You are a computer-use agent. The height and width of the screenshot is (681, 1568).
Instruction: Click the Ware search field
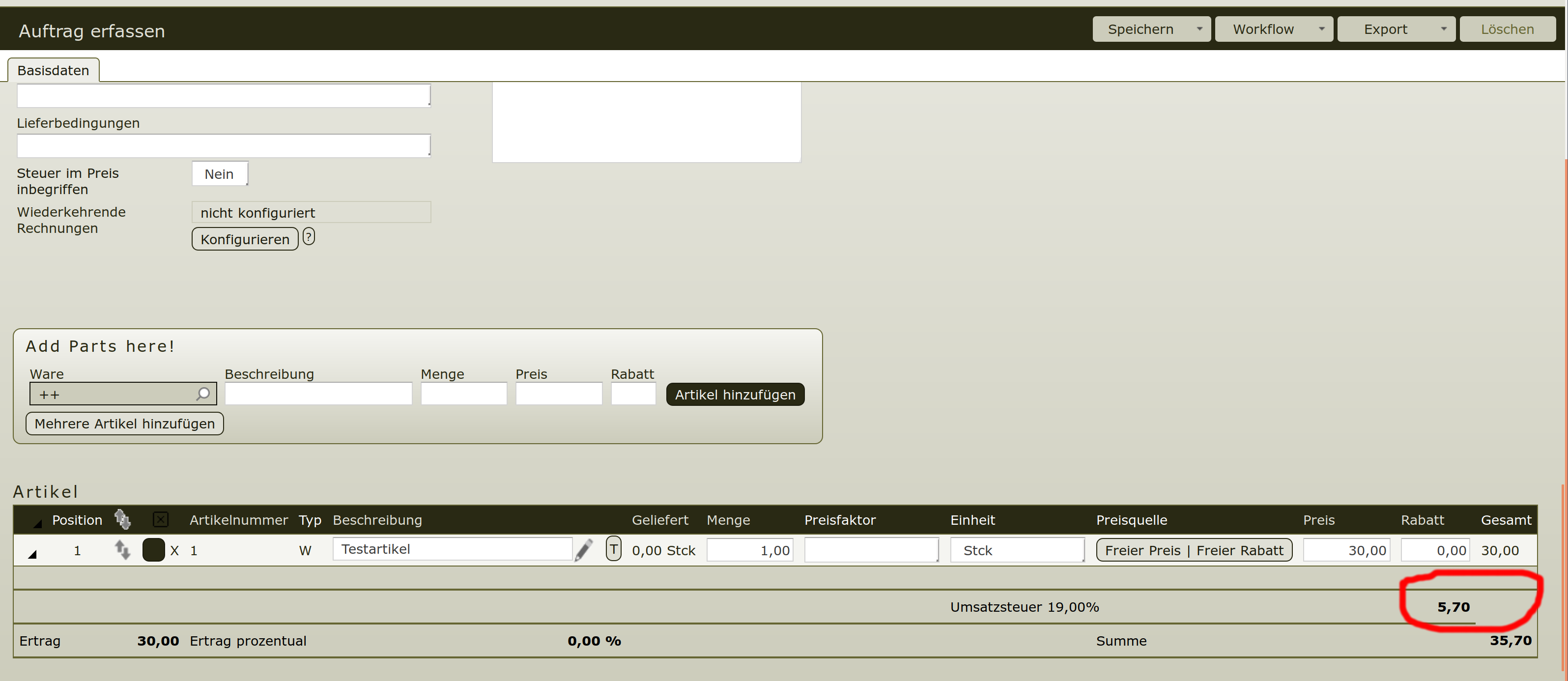[123, 395]
